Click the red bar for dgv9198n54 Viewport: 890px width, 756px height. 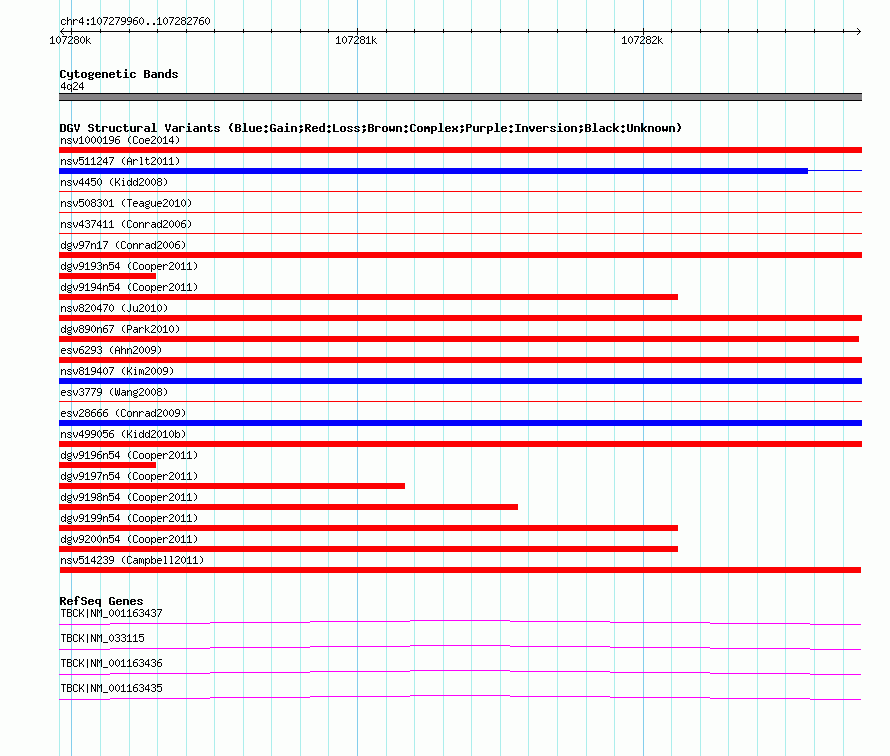[288, 507]
